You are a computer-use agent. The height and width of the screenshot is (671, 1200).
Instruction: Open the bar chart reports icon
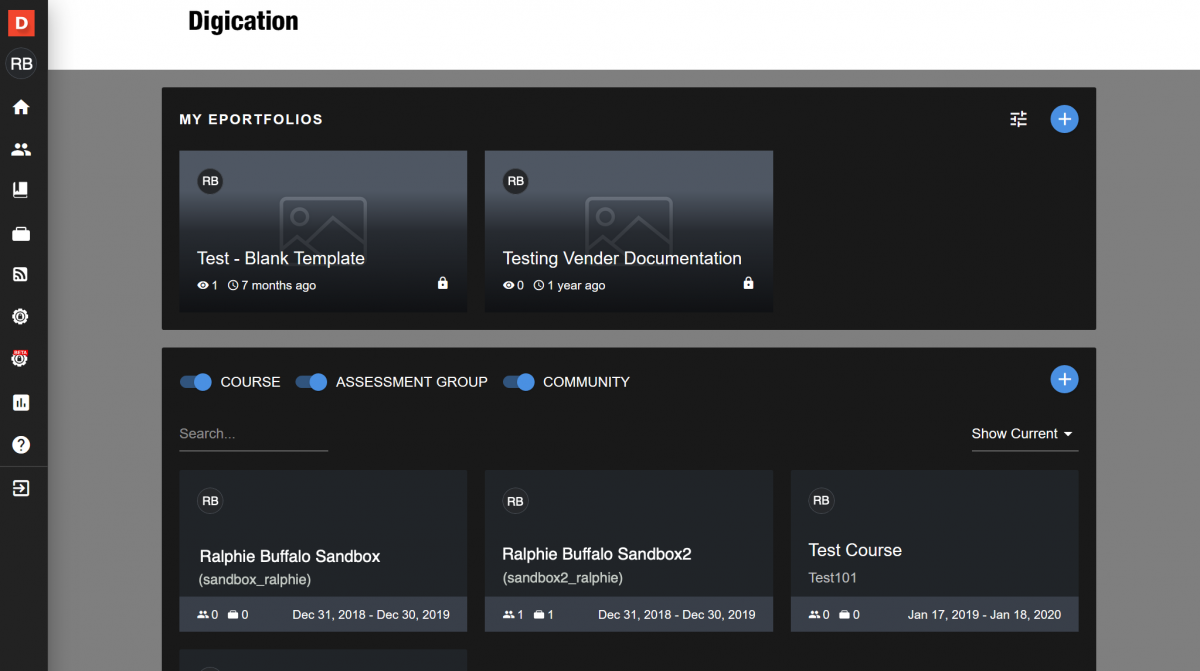pyautogui.click(x=20, y=402)
